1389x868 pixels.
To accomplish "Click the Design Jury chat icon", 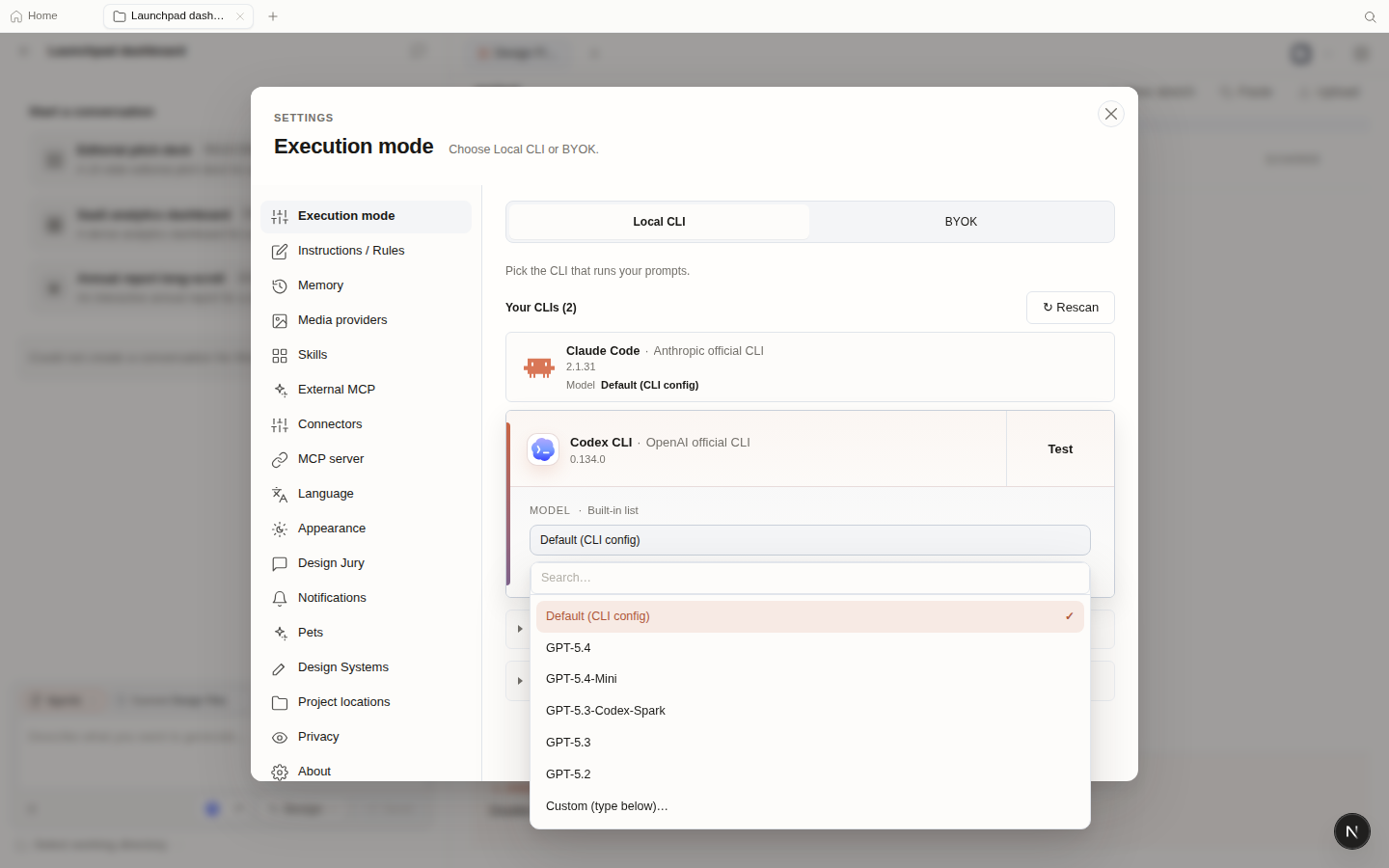I will 280,564.
